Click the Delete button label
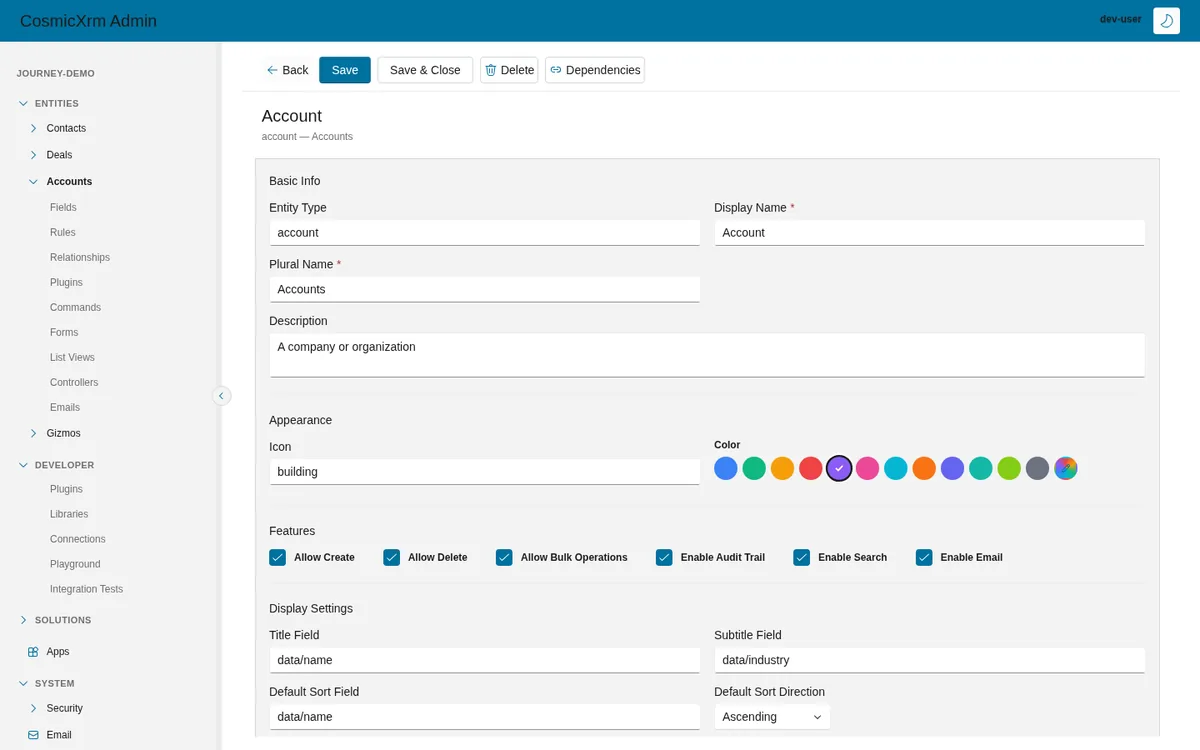1200x750 pixels. pos(517,70)
